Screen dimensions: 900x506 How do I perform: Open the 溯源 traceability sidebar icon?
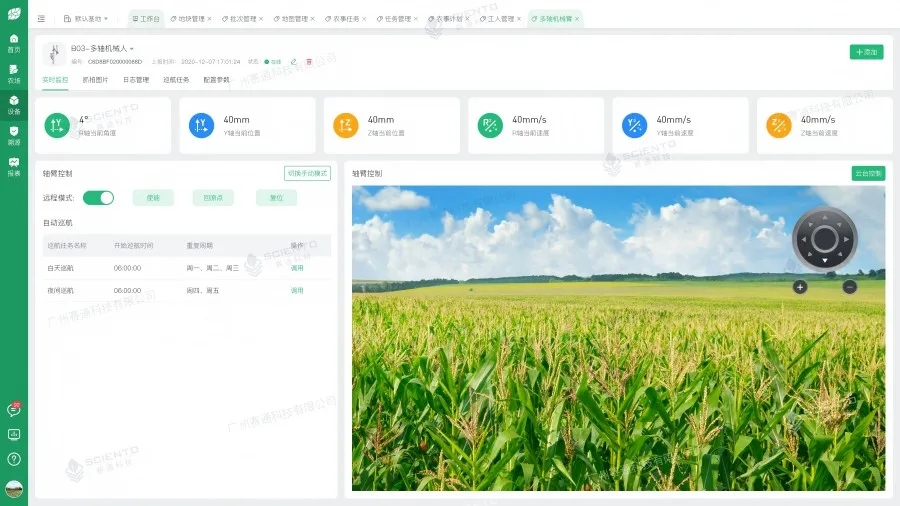[14, 135]
